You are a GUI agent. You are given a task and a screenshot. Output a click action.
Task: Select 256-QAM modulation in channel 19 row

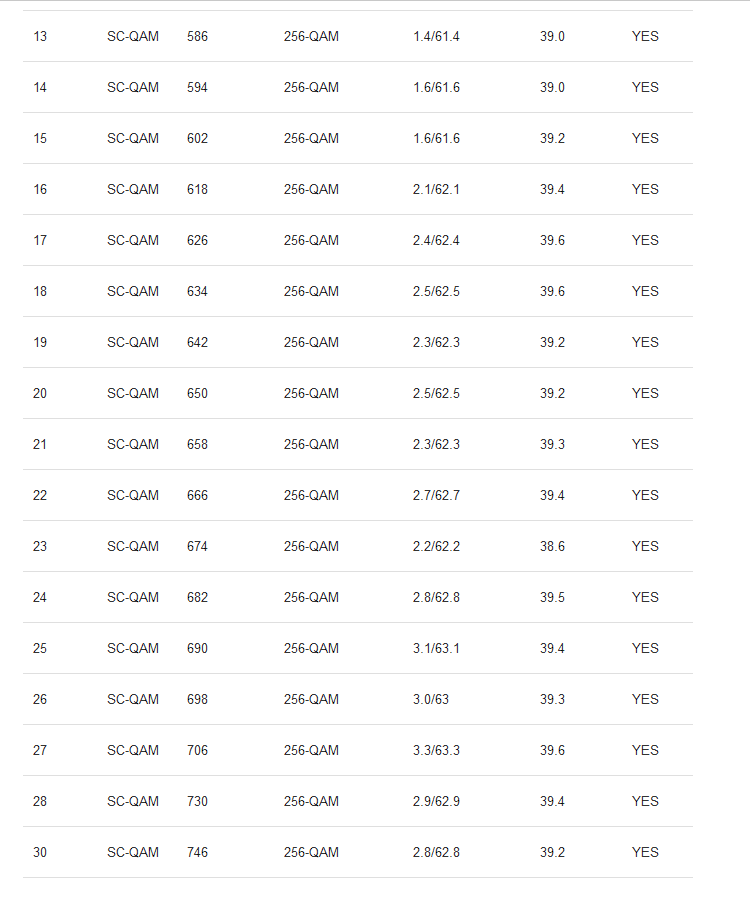311,342
